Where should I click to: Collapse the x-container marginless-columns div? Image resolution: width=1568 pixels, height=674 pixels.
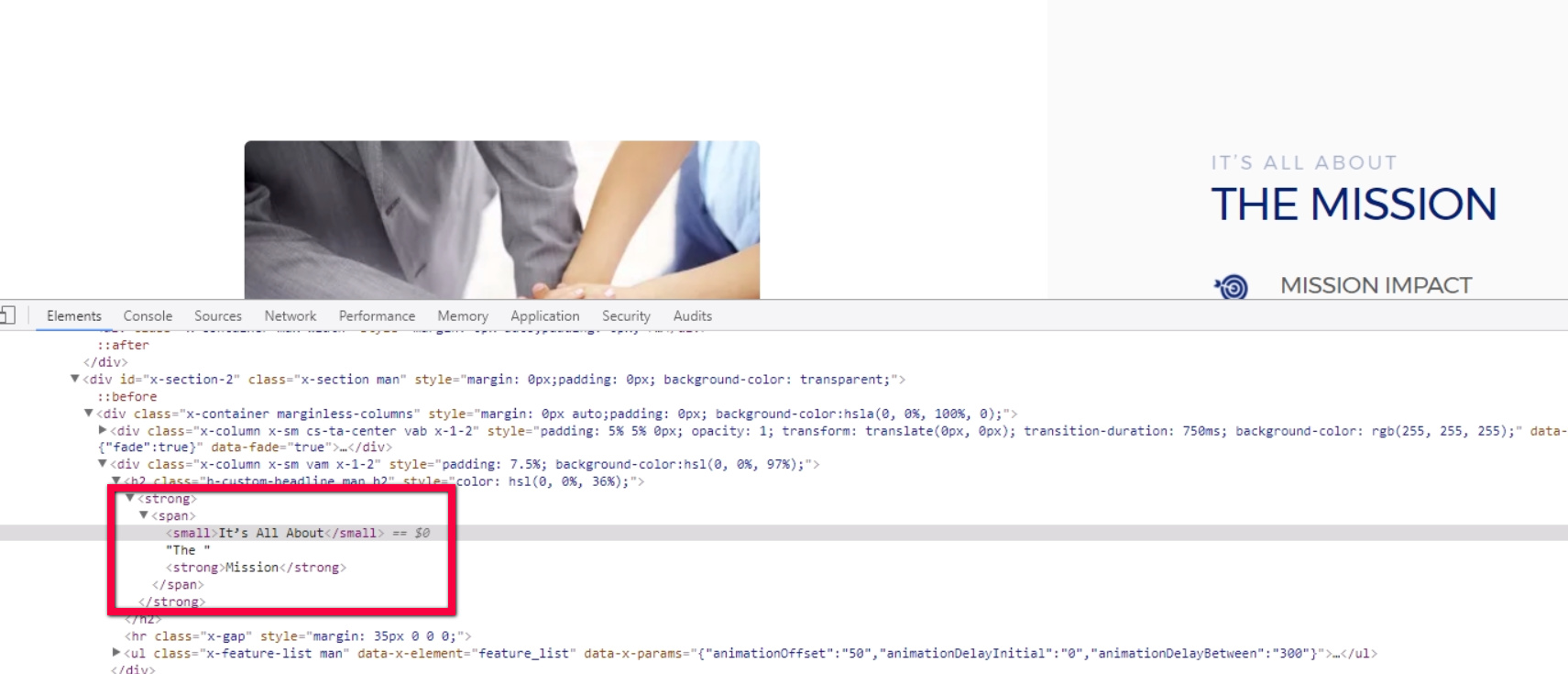89,414
